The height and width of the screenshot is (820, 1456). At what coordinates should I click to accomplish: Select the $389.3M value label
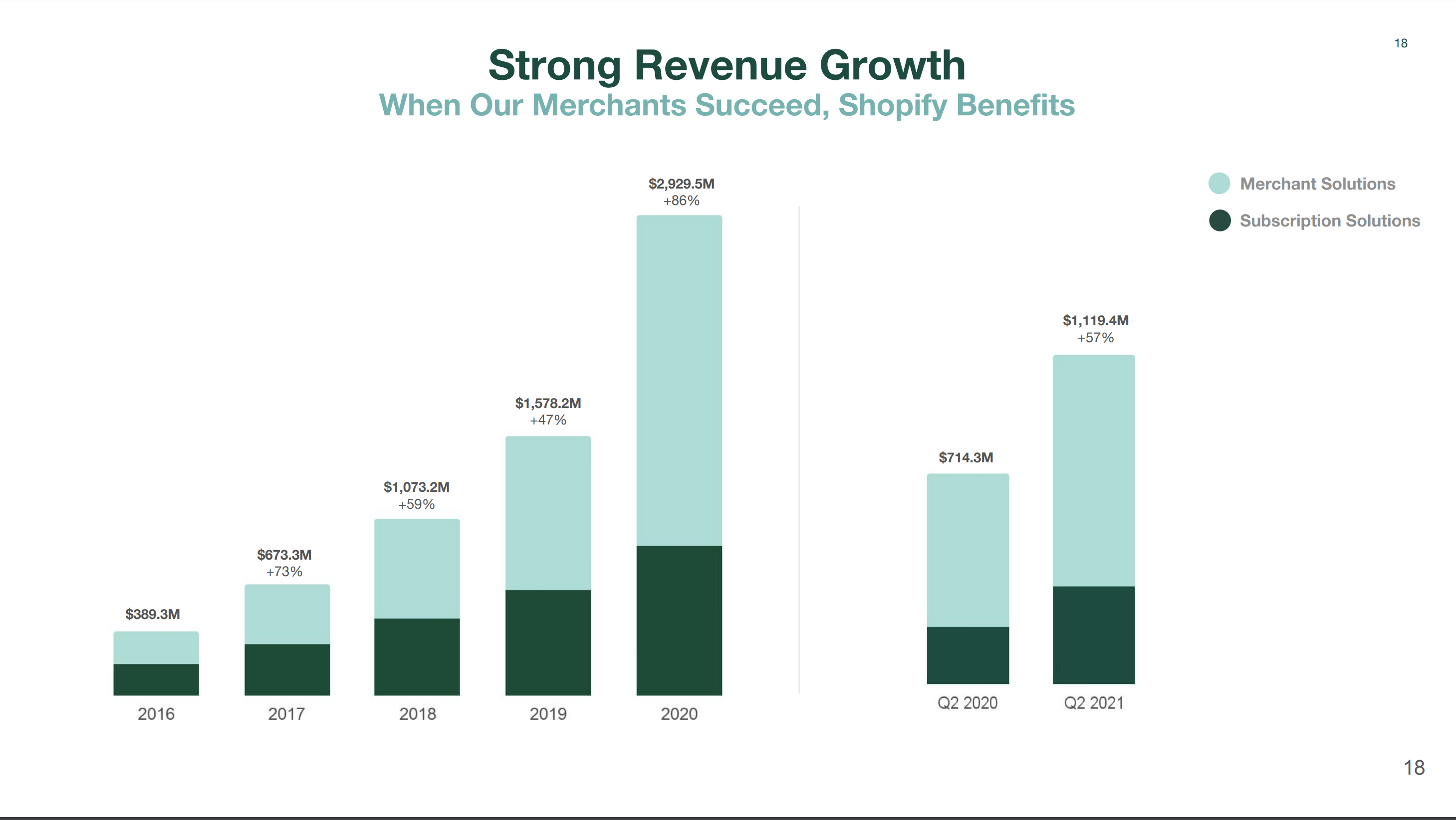tap(153, 615)
